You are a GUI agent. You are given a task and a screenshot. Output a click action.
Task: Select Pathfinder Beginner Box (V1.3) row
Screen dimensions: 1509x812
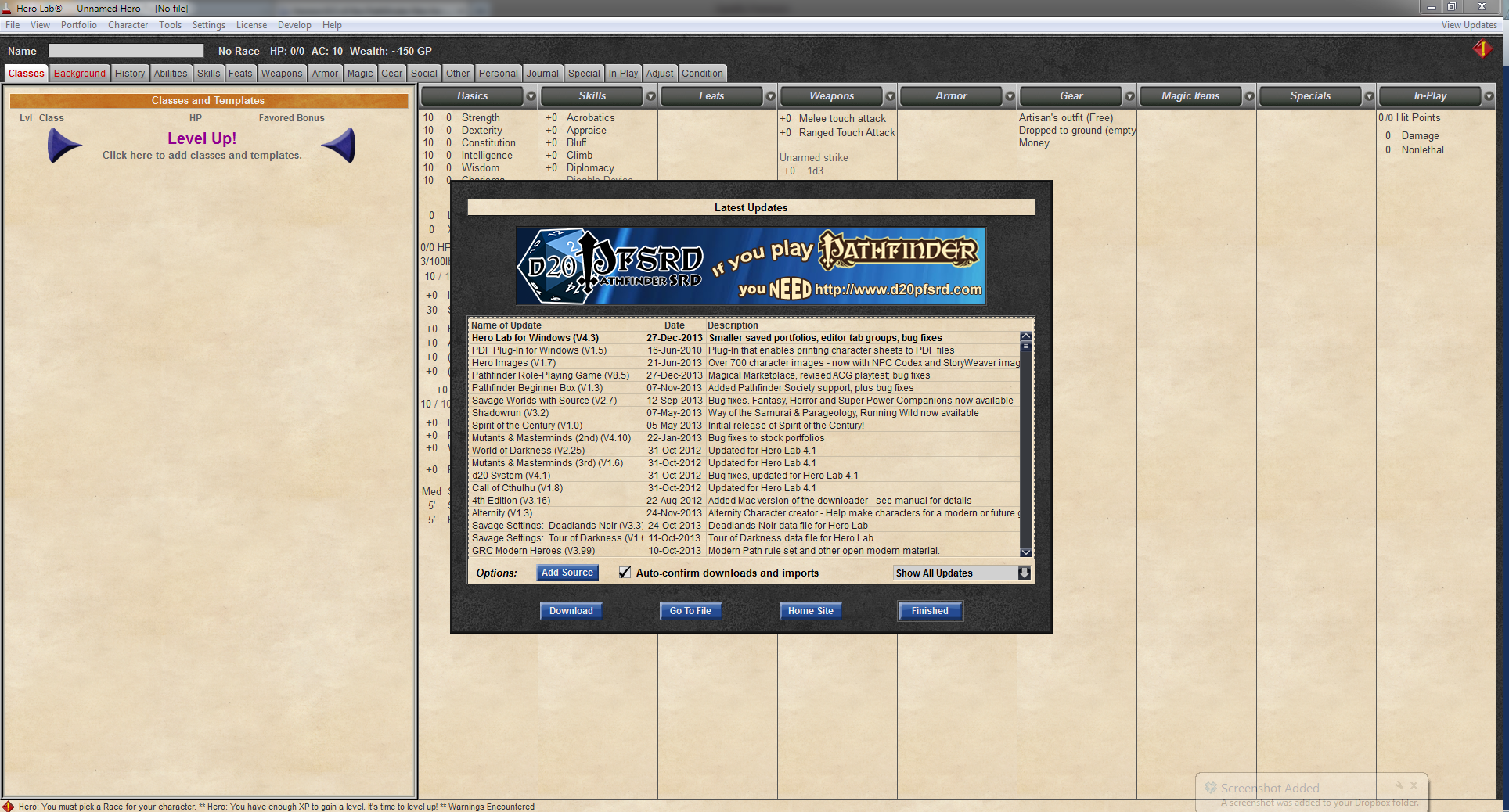[744, 388]
